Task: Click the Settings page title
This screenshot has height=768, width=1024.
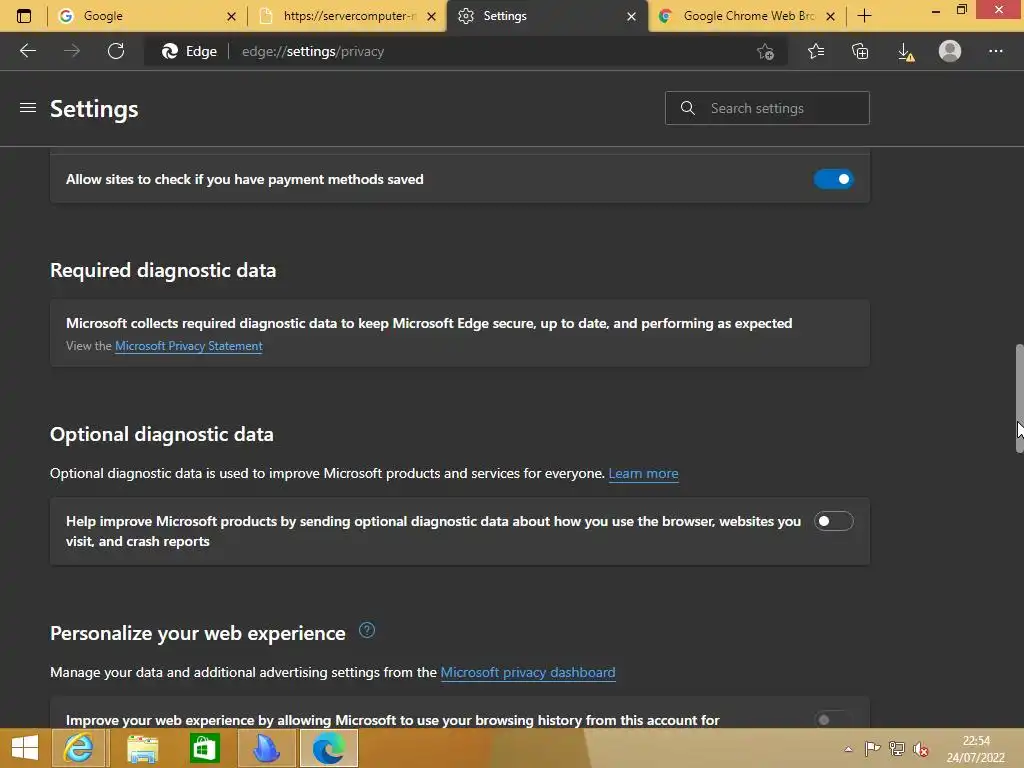Action: (94, 108)
